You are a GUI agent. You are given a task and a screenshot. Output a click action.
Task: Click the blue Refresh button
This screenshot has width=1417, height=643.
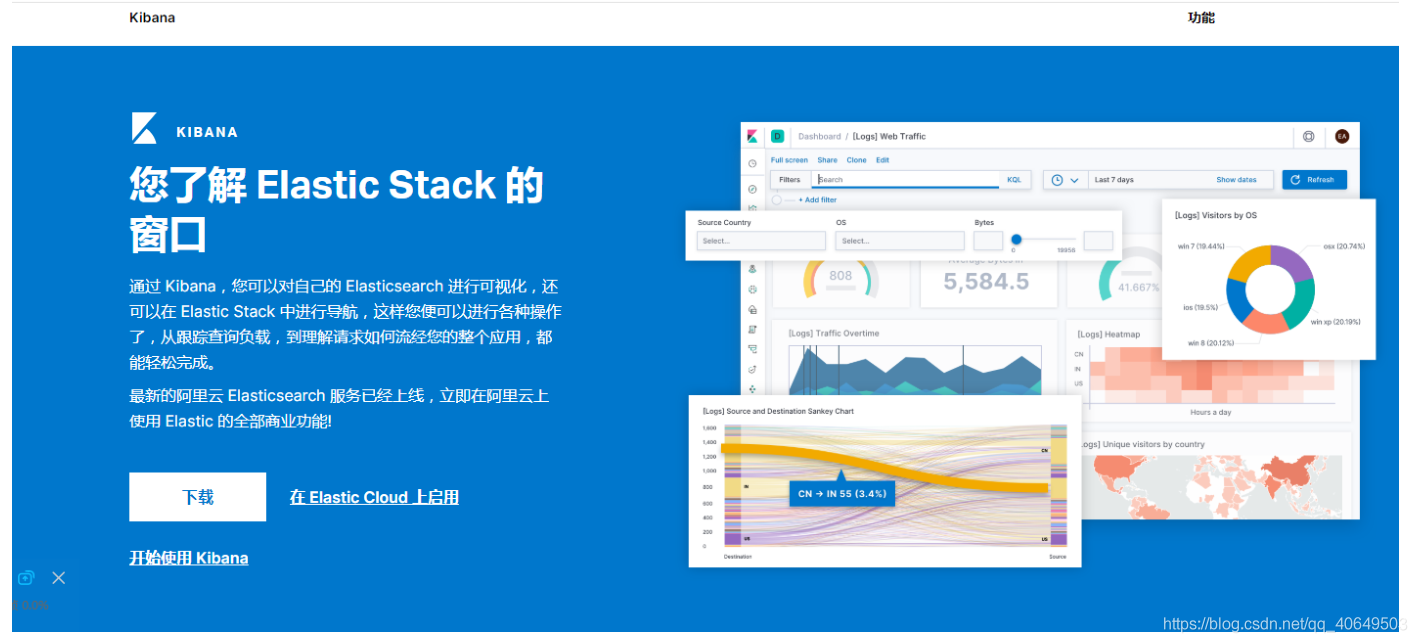pos(1314,180)
